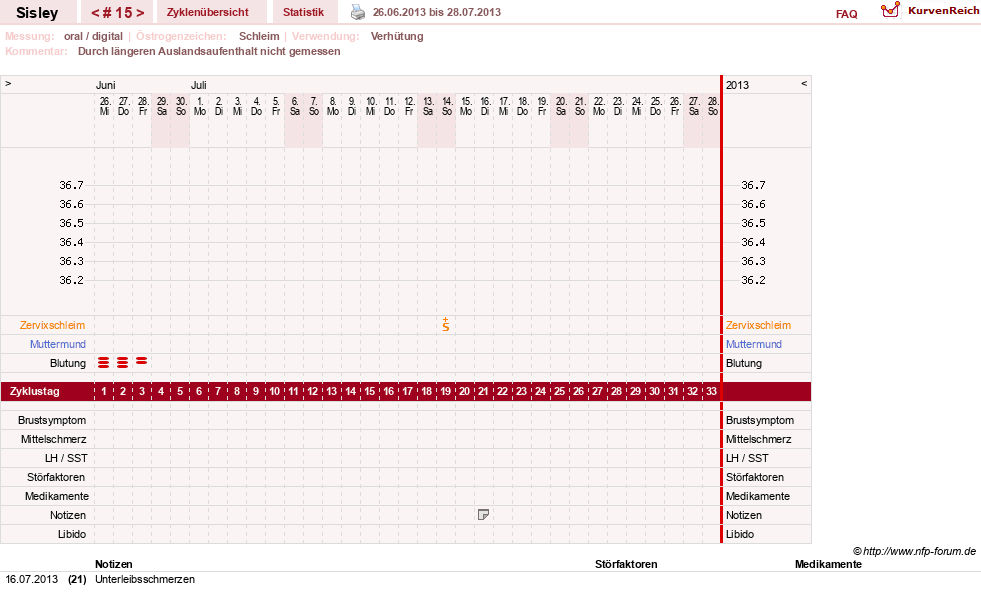Switch to the Statistik tab

pyautogui.click(x=303, y=13)
